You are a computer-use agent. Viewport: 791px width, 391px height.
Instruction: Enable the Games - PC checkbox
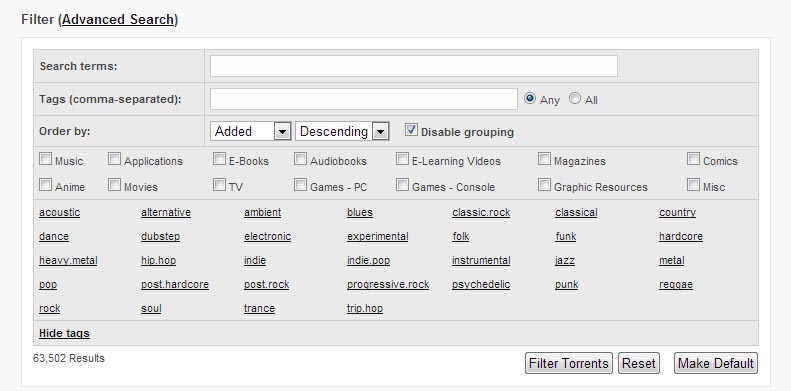click(x=300, y=185)
